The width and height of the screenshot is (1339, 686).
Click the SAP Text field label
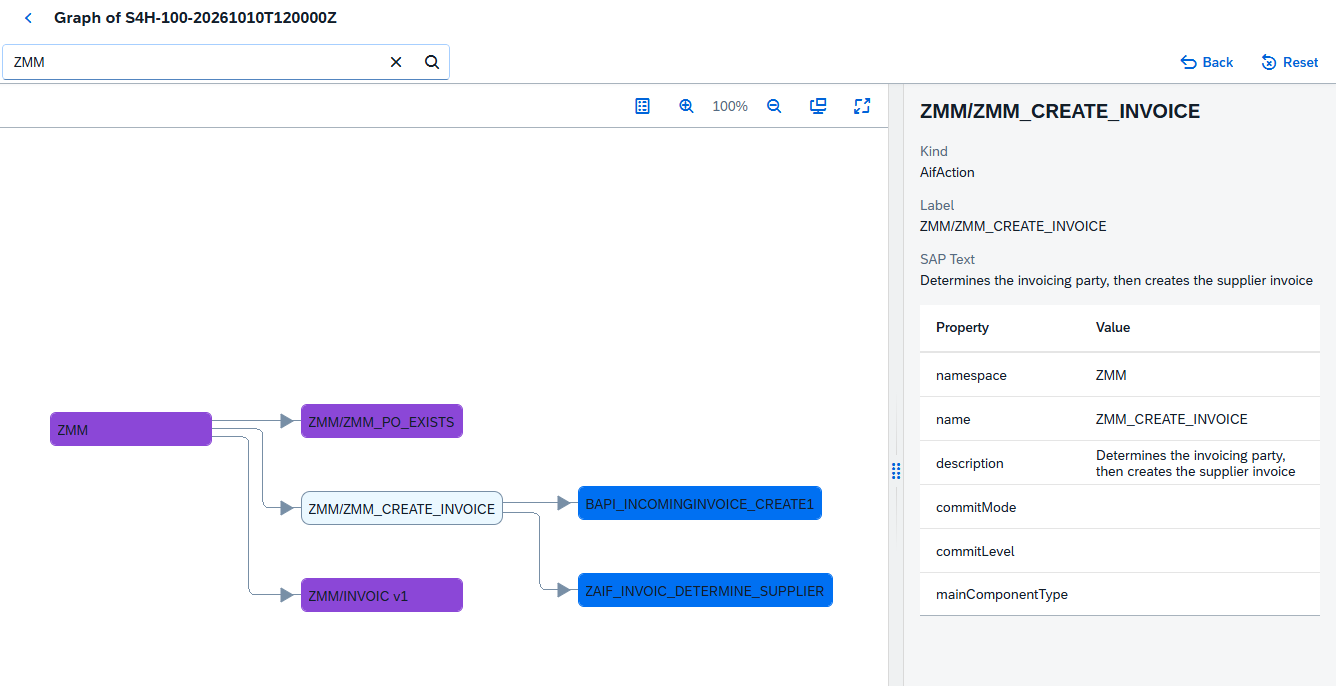(947, 259)
